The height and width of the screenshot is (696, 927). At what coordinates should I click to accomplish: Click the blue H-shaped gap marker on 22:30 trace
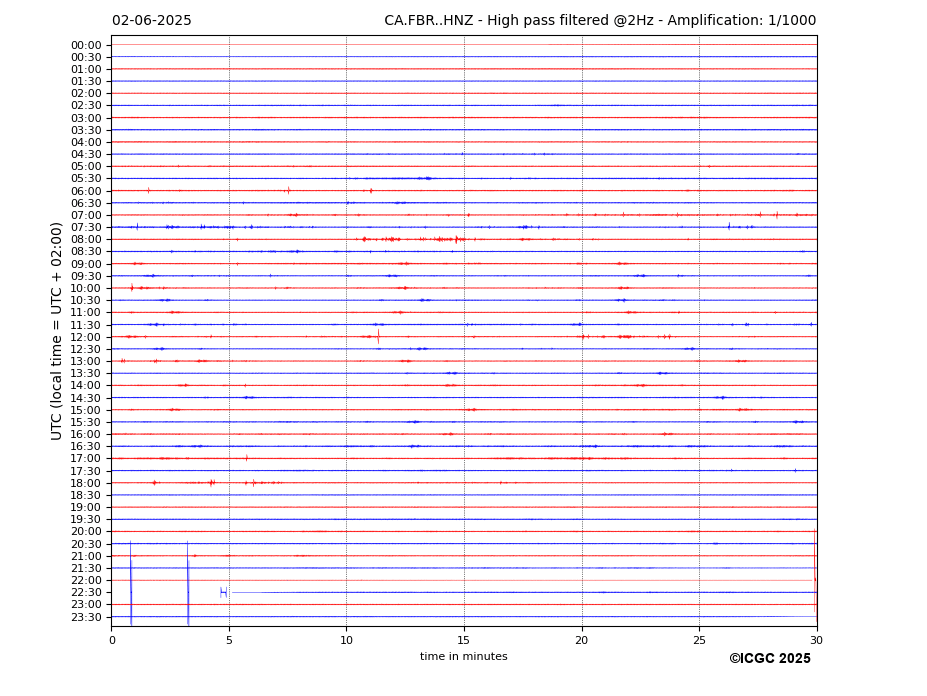tap(223, 593)
